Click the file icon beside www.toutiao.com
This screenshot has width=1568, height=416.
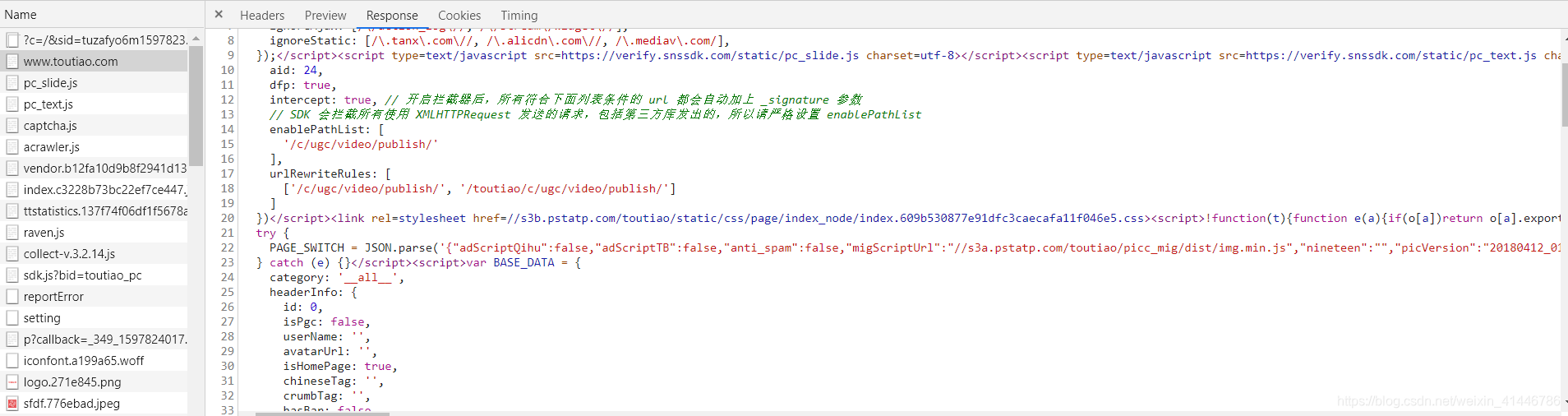click(x=12, y=61)
